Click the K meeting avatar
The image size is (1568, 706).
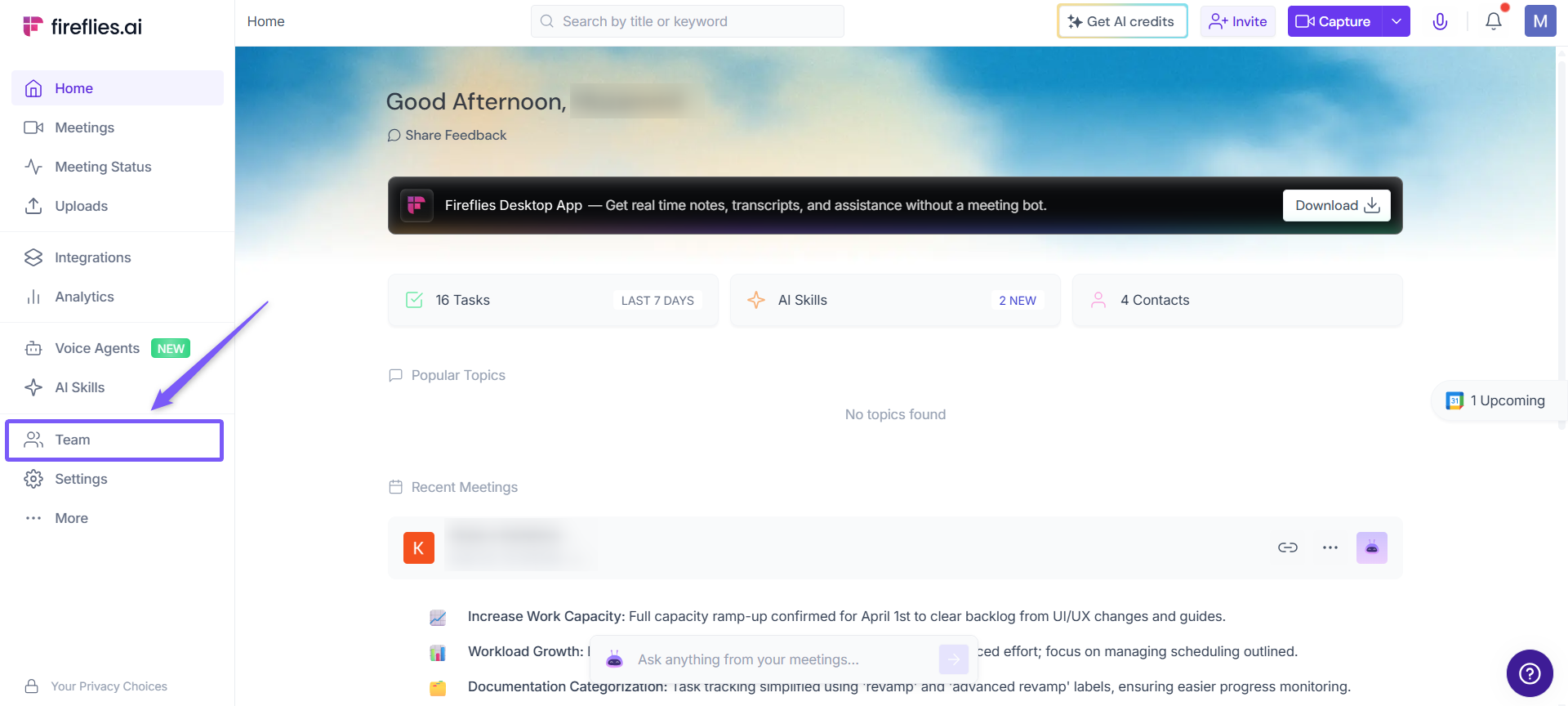coord(419,547)
